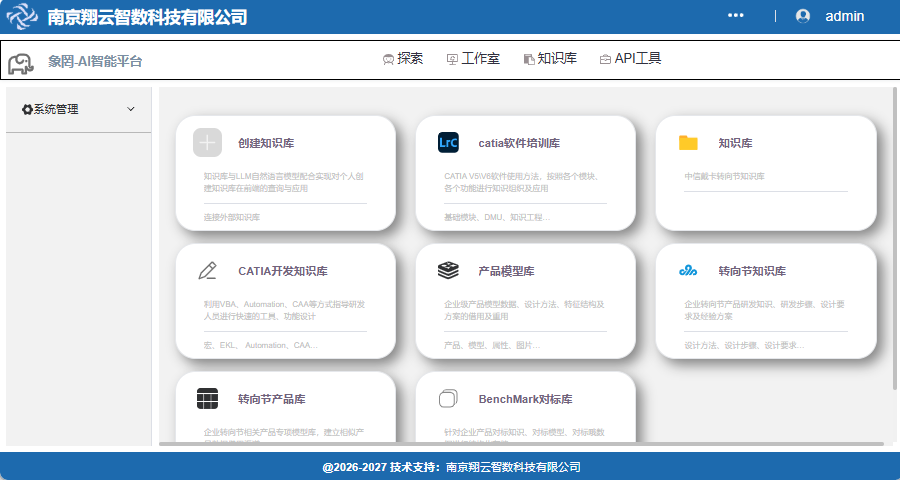Click the plus icon to create knowledge base

click(x=207, y=142)
